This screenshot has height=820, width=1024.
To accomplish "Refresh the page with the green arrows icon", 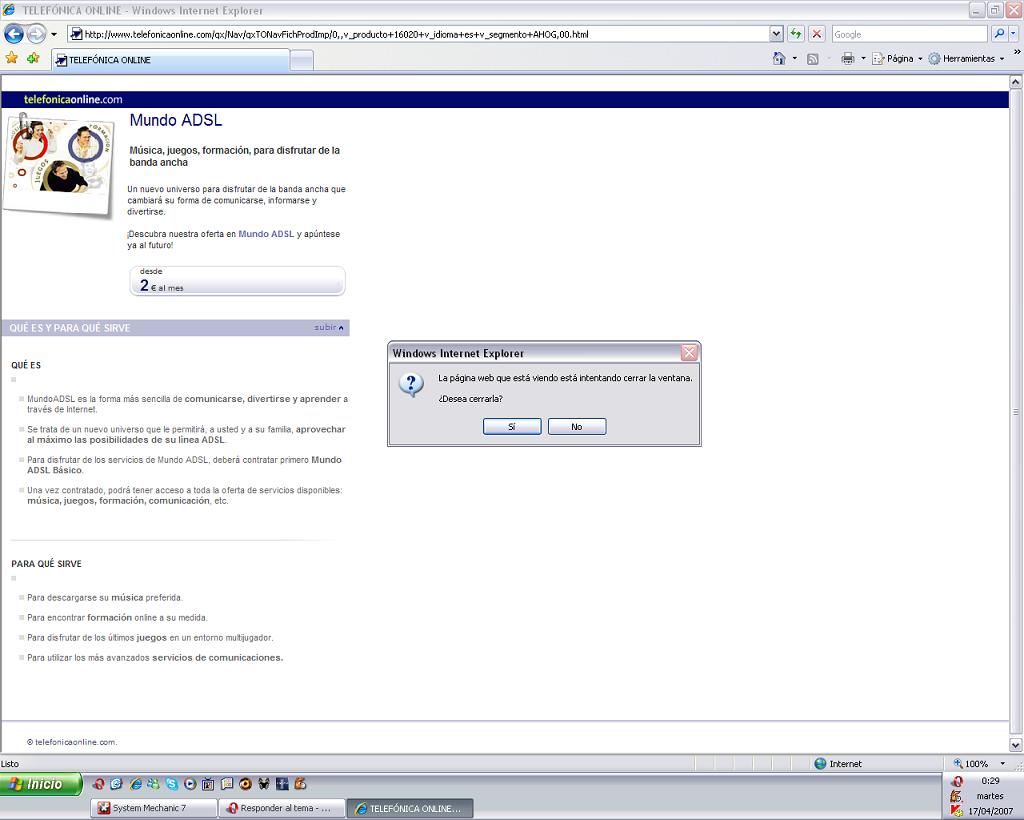I will (795, 34).
